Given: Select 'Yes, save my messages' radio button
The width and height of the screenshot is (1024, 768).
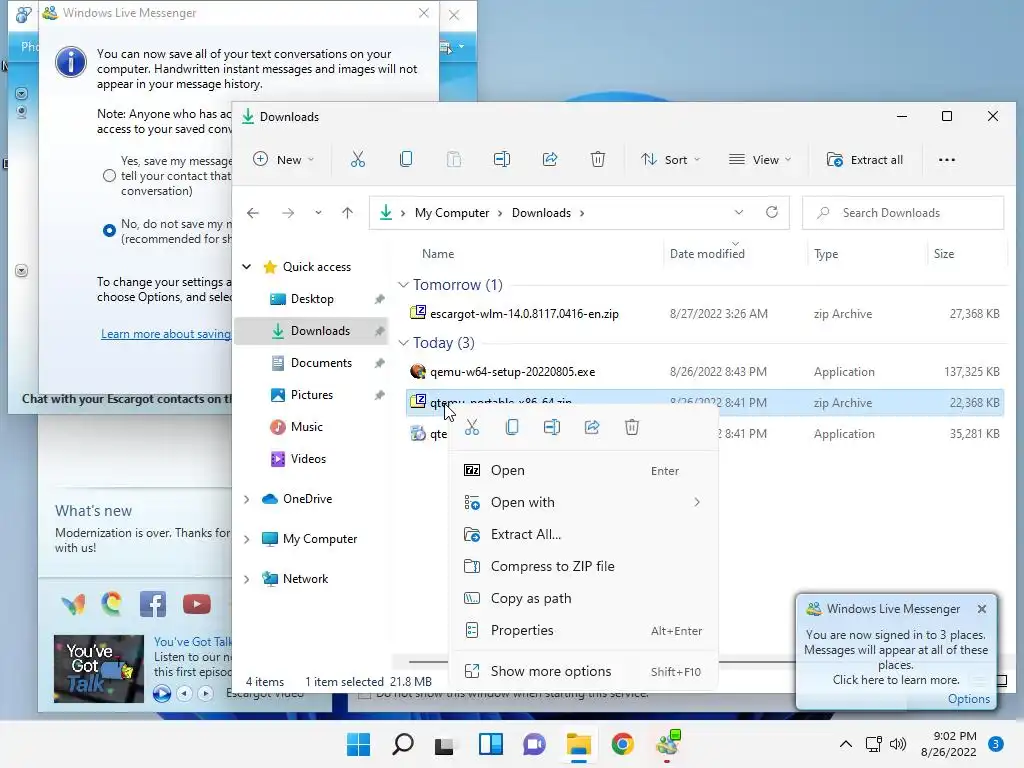Looking at the screenshot, I should [109, 176].
